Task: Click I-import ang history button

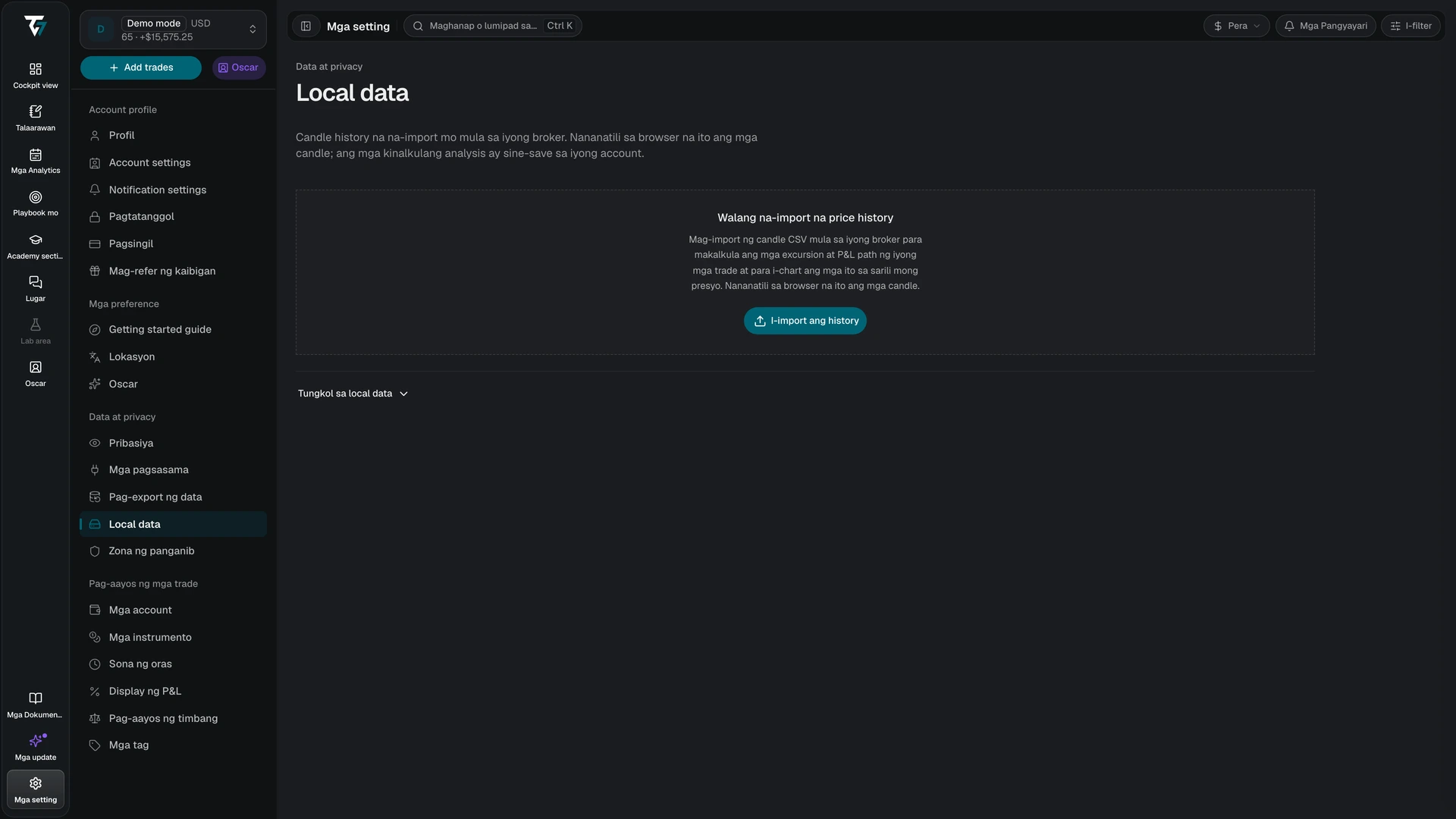Action: tap(805, 321)
